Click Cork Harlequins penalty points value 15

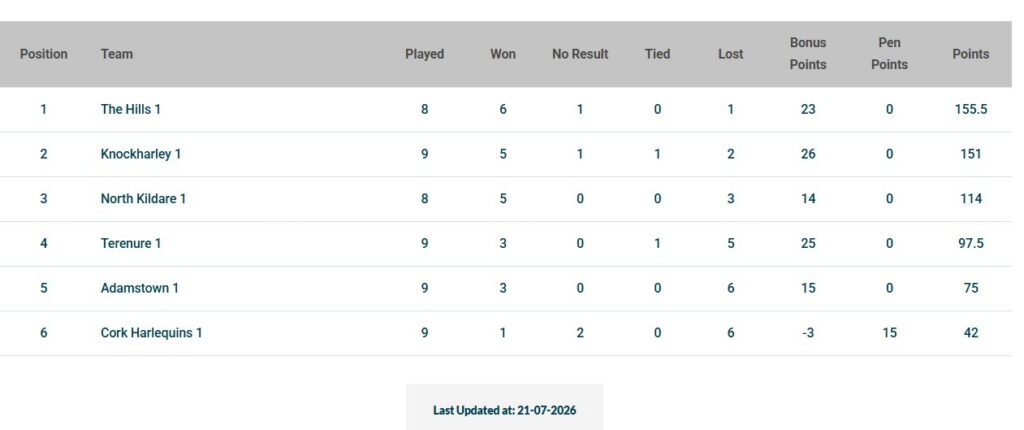[889, 333]
